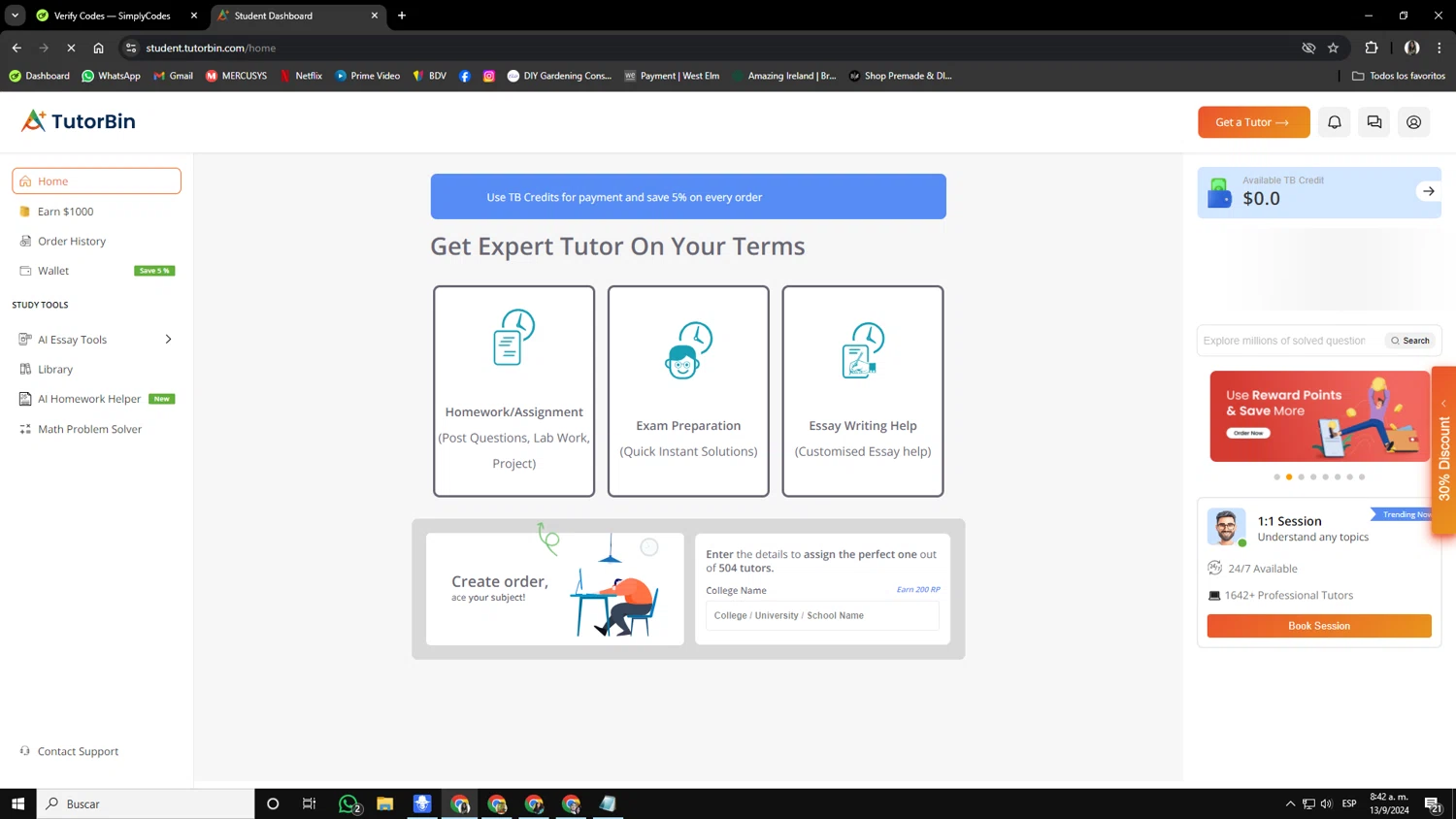Open site information icon in address bar

click(x=131, y=48)
